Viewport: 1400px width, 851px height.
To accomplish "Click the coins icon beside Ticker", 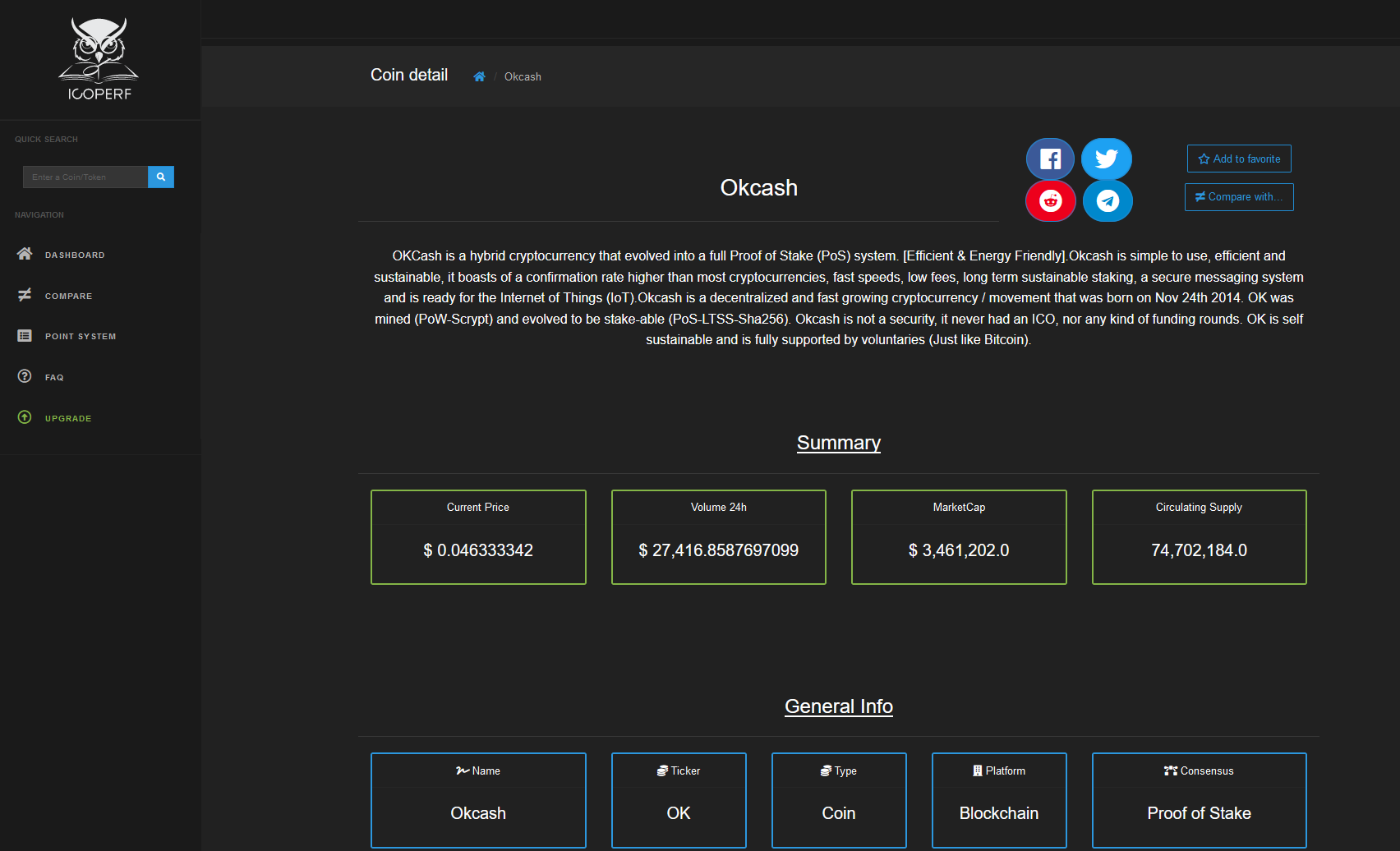I will [662, 770].
